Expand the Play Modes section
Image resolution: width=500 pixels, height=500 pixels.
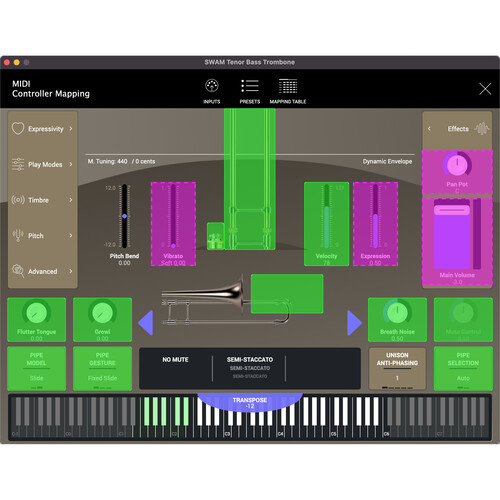(43, 164)
